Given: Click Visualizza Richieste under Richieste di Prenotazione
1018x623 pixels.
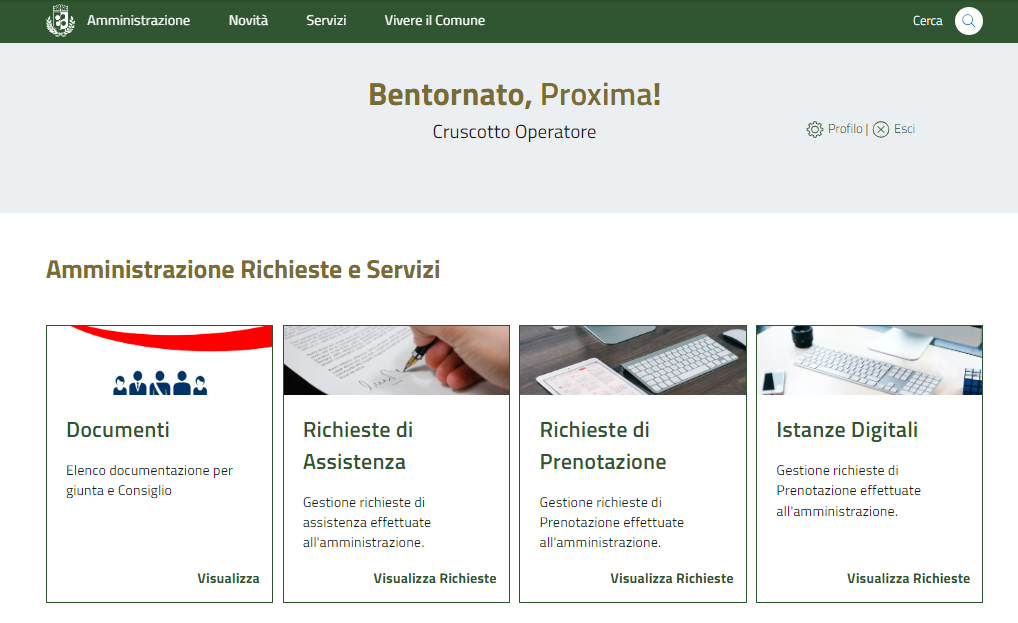Looking at the screenshot, I should click(x=671, y=578).
